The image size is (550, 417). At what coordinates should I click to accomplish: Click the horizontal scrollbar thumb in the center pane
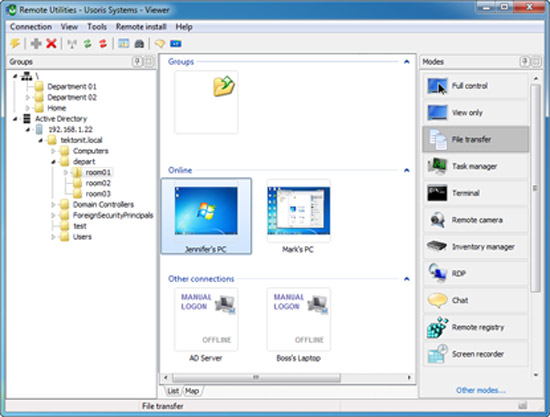tap(256, 378)
